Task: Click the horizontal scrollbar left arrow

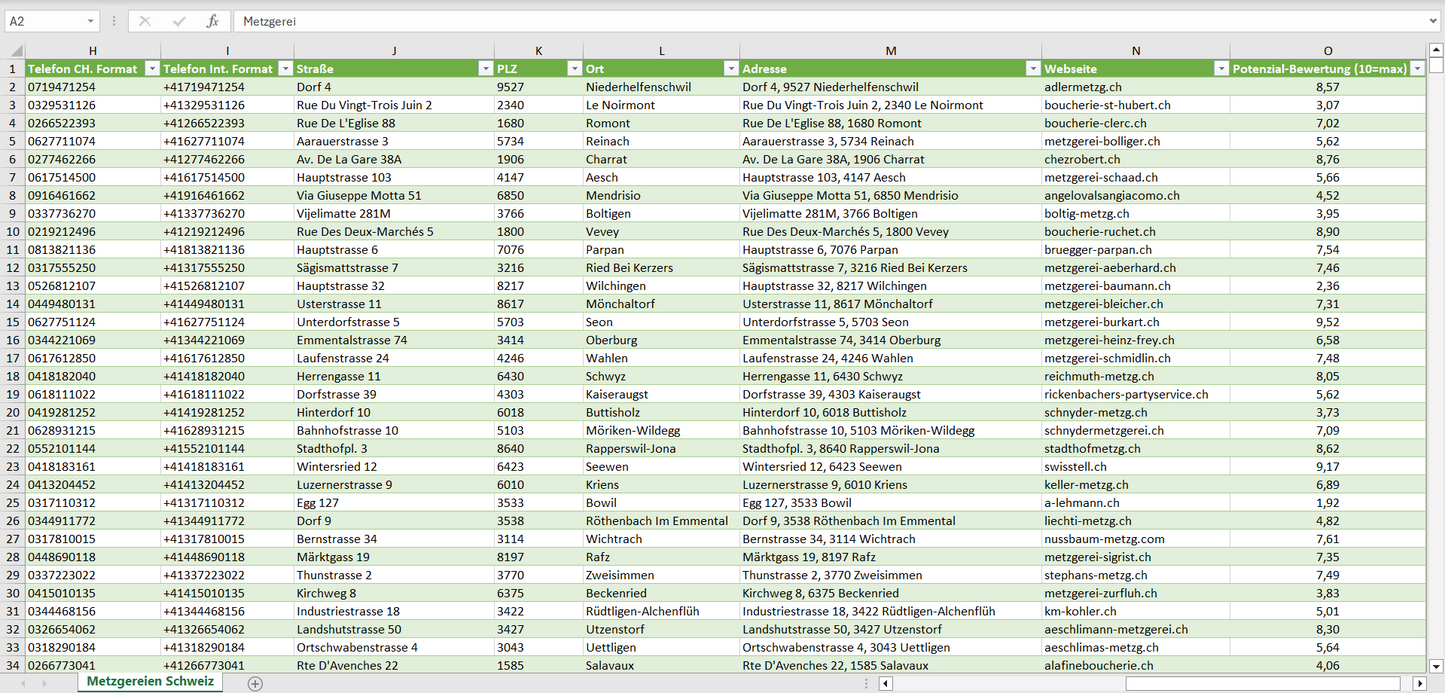Action: (x=885, y=683)
